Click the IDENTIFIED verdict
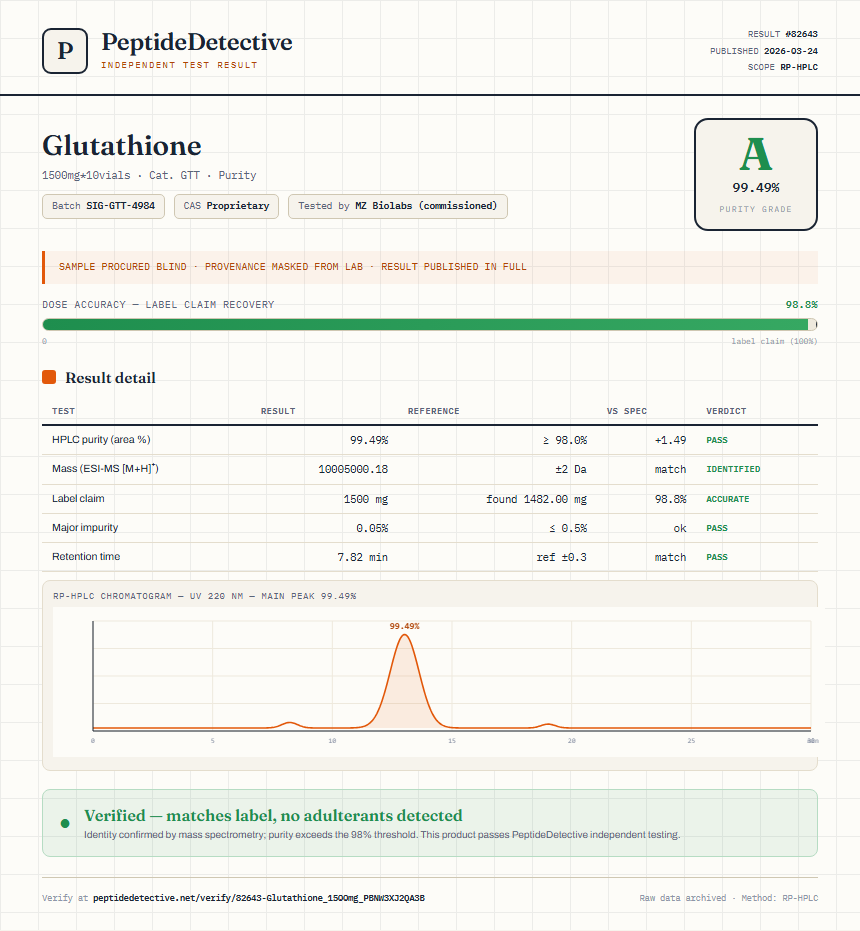The image size is (860, 931). (x=733, y=469)
